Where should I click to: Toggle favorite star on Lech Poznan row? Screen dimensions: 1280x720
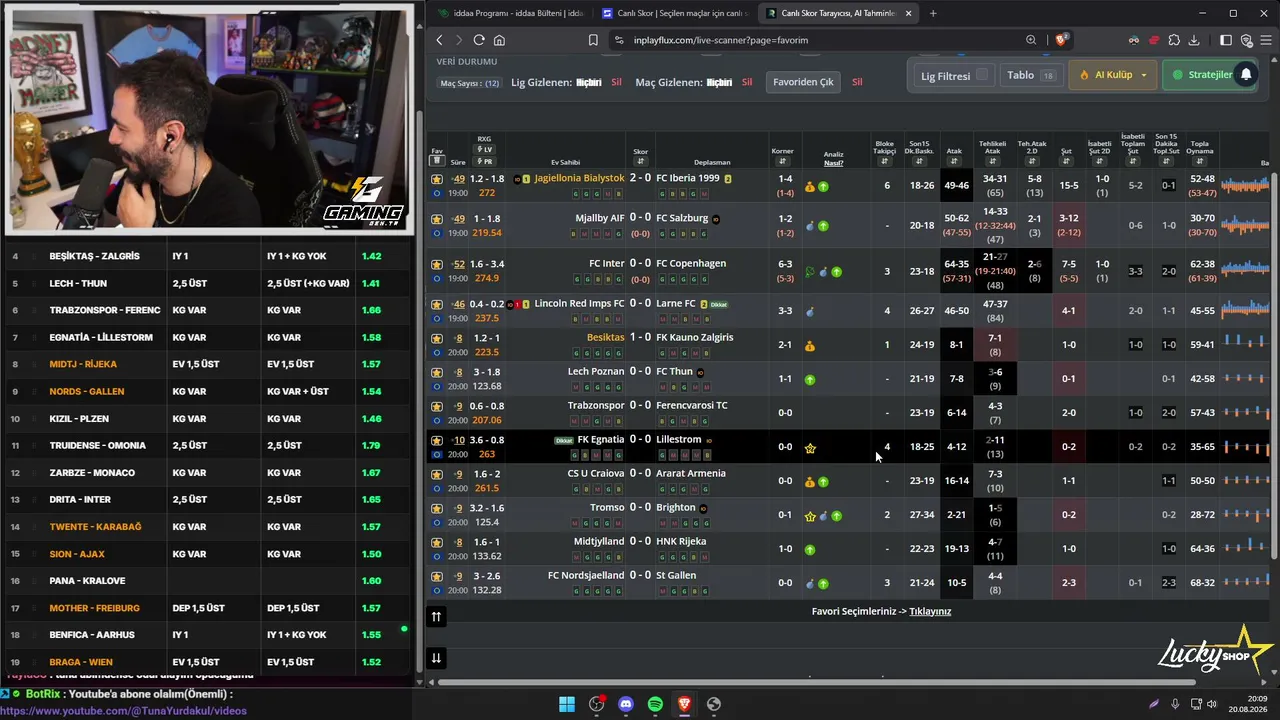click(x=437, y=372)
